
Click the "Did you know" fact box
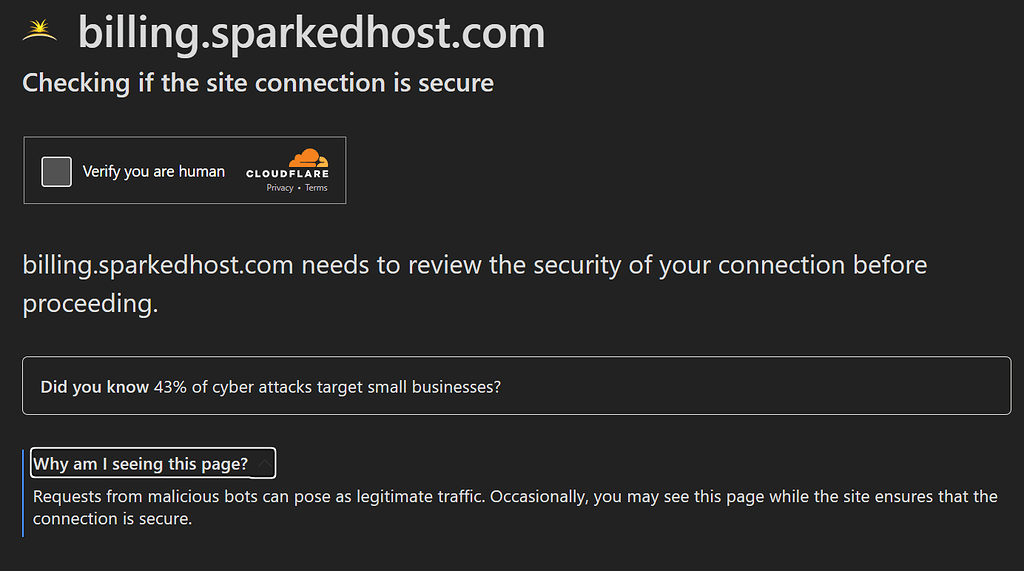(517, 385)
